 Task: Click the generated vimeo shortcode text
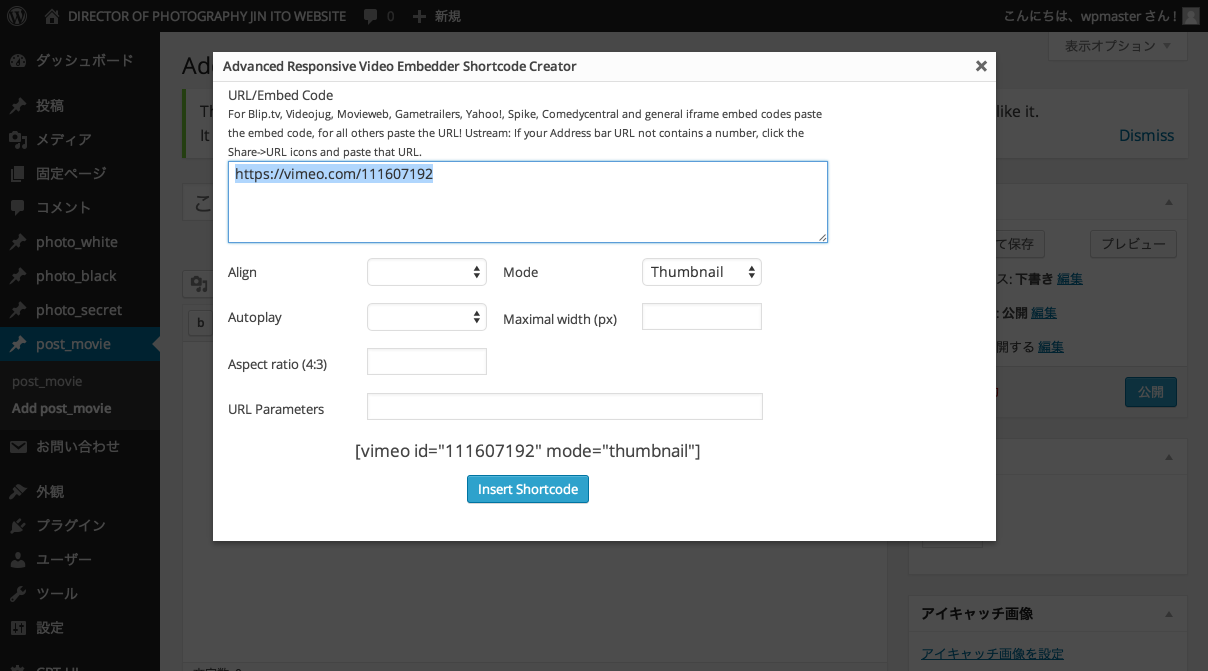[x=528, y=451]
